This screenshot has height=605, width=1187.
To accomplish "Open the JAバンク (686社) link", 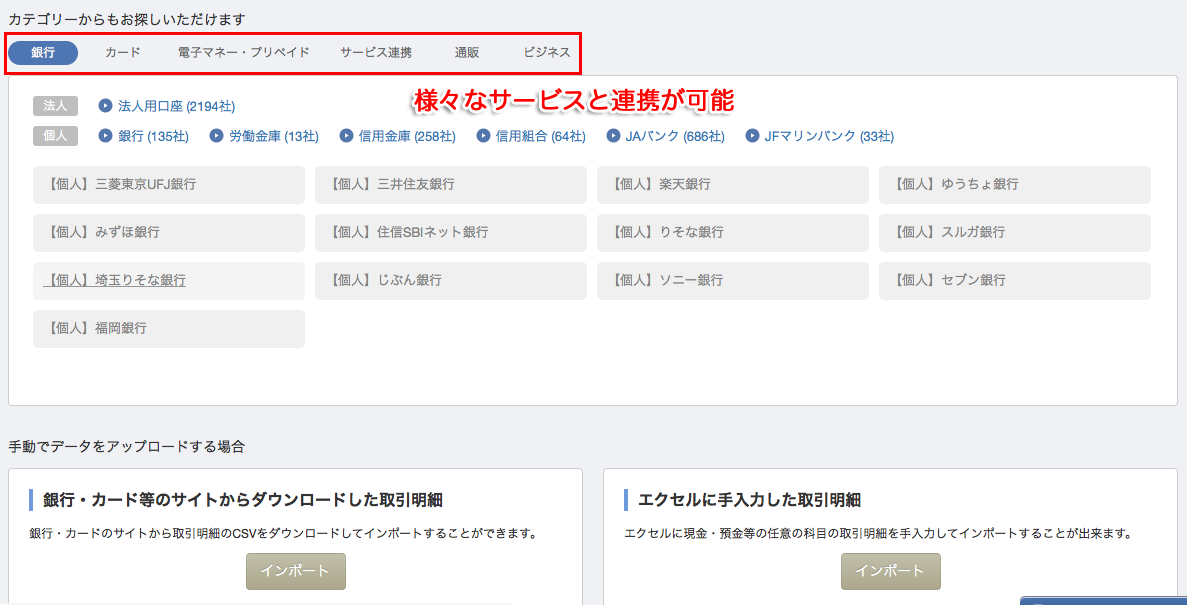I will point(675,136).
